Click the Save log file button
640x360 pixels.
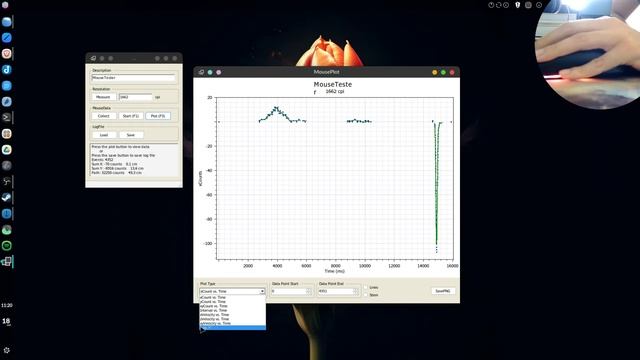click(131, 135)
